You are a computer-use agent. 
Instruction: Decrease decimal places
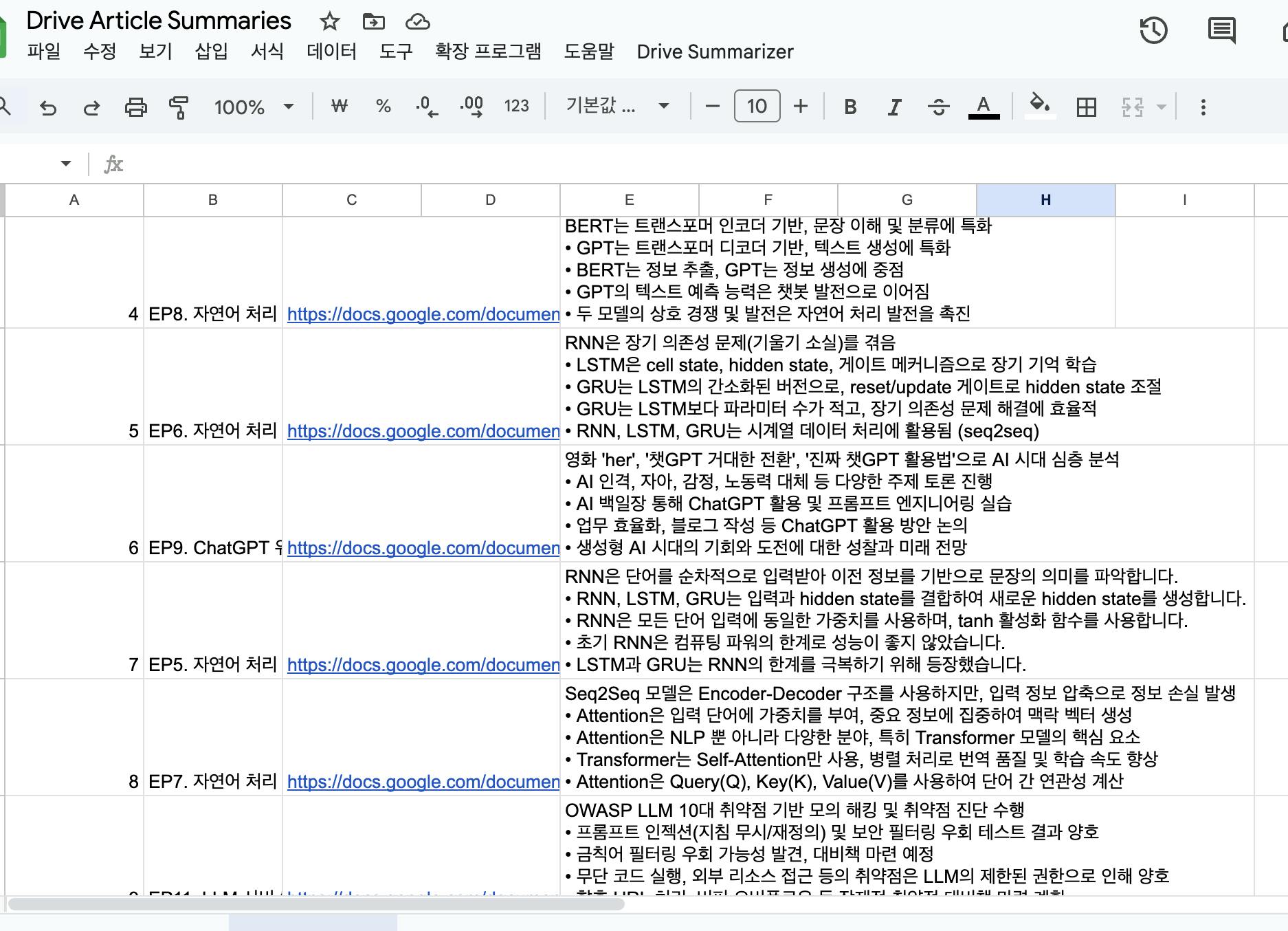(x=427, y=107)
